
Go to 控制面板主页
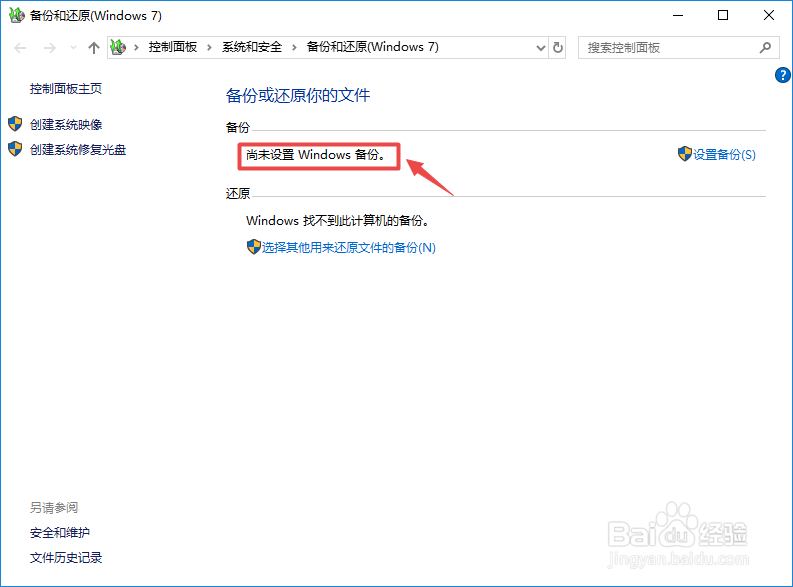tap(66, 89)
